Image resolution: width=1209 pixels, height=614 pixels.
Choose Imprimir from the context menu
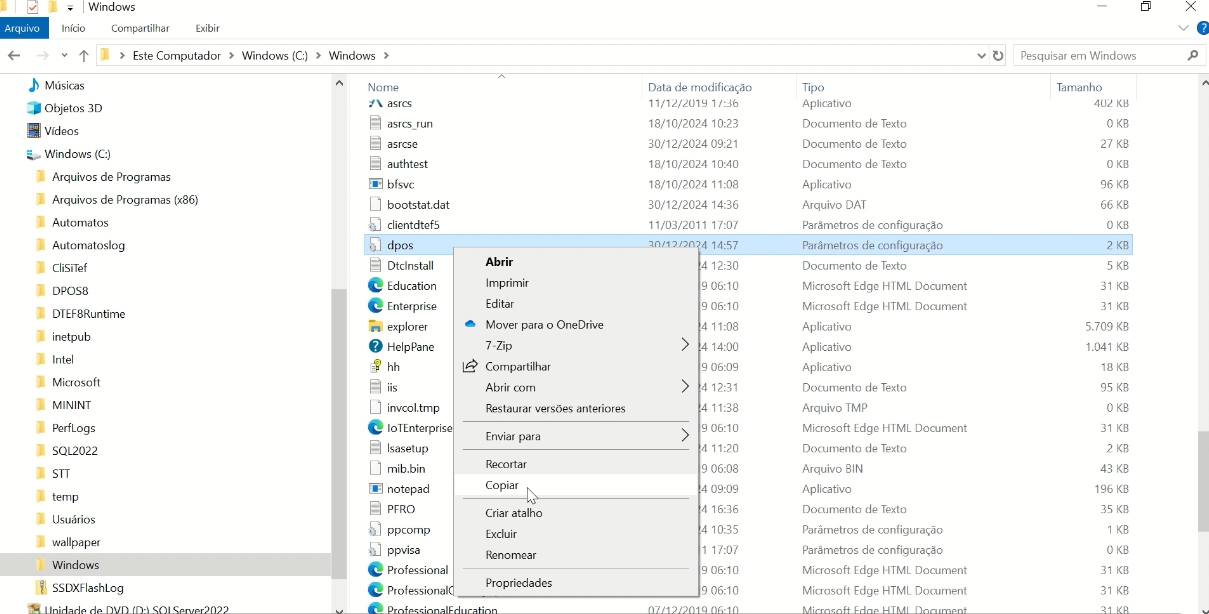(x=507, y=283)
